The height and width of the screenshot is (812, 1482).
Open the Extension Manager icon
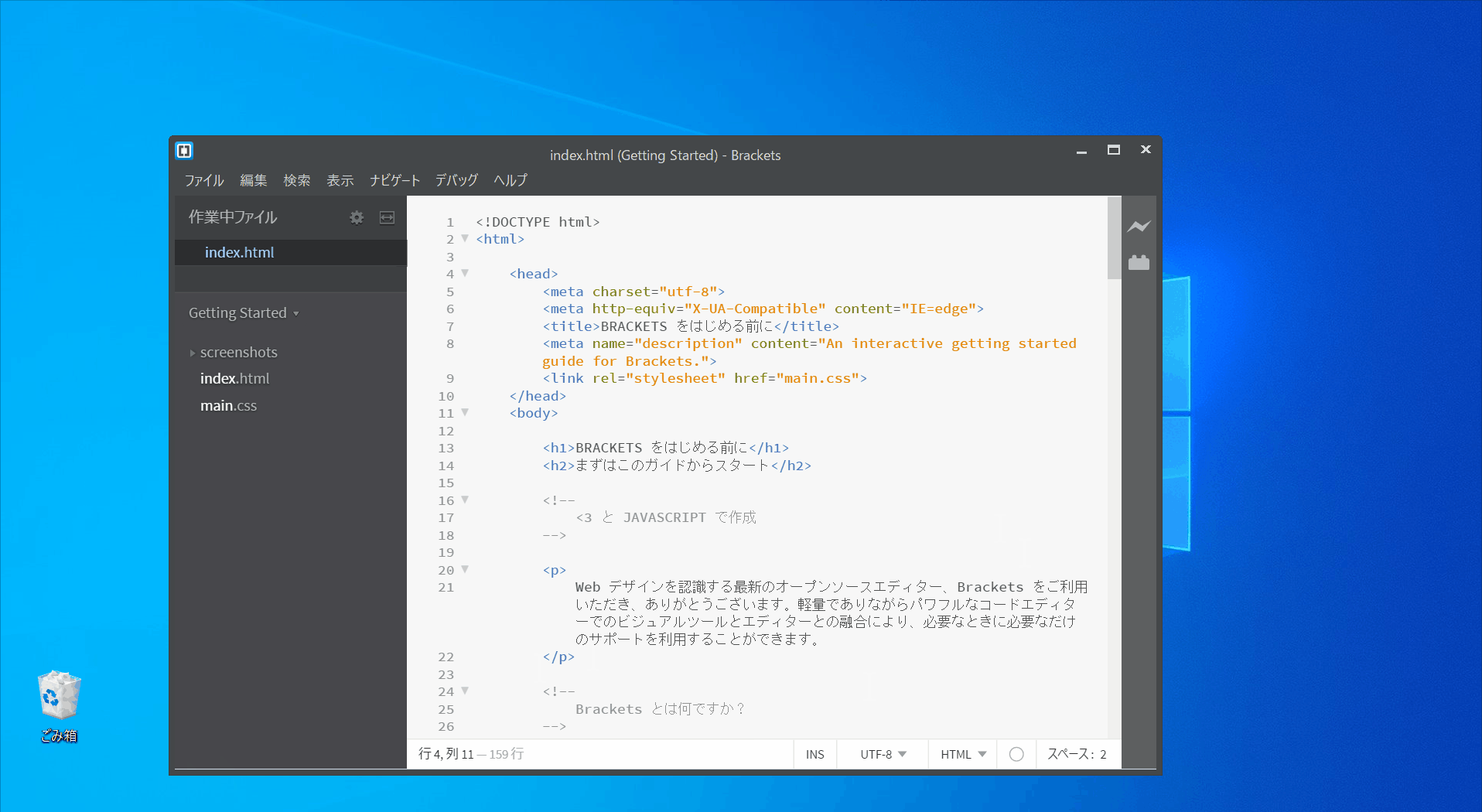(1139, 262)
